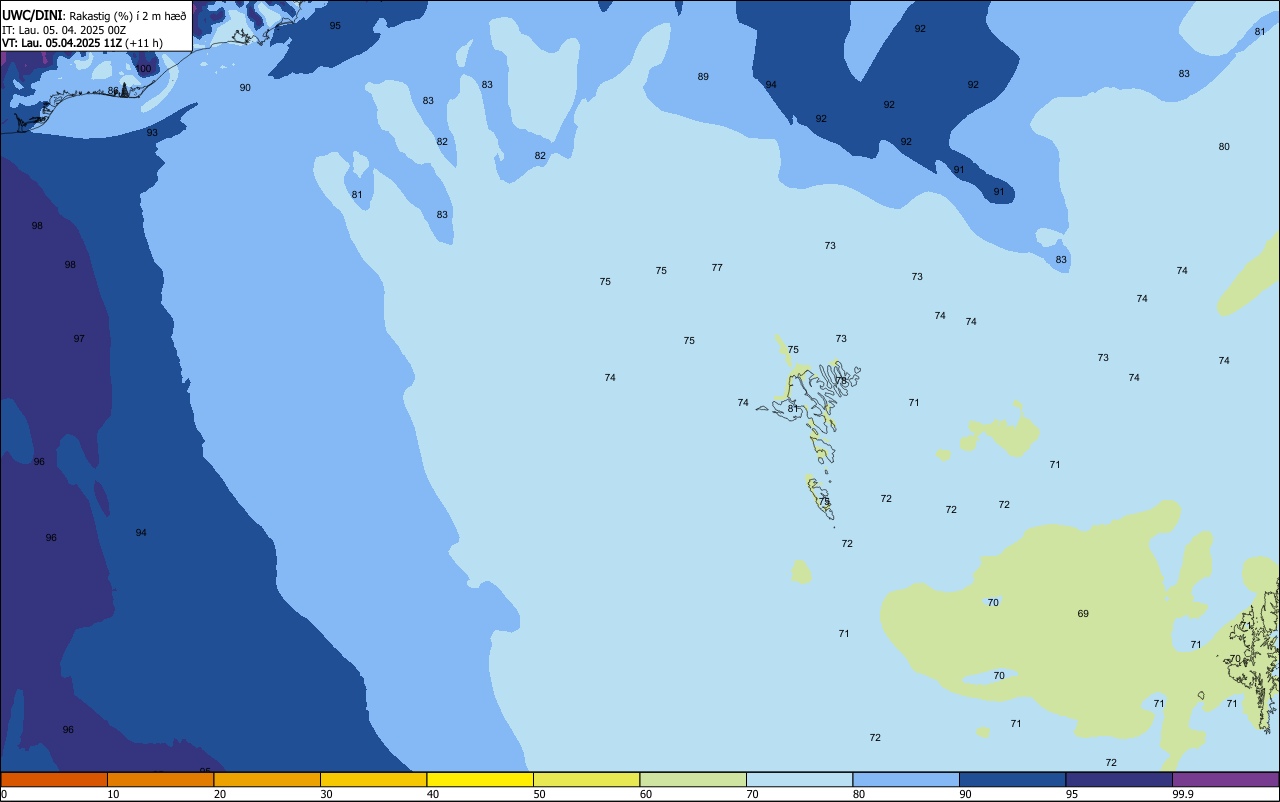
Task: Click the golden 30–40 legend swatch
Action: 373,779
